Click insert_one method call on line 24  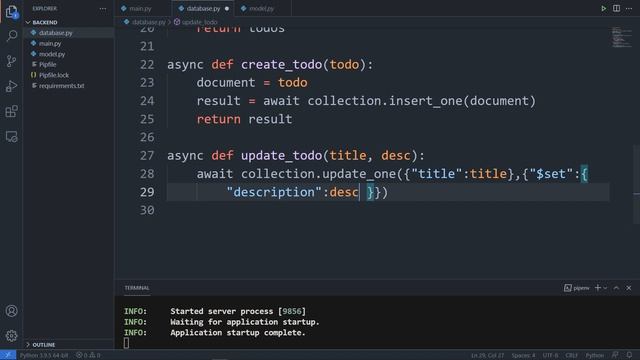coord(425,101)
